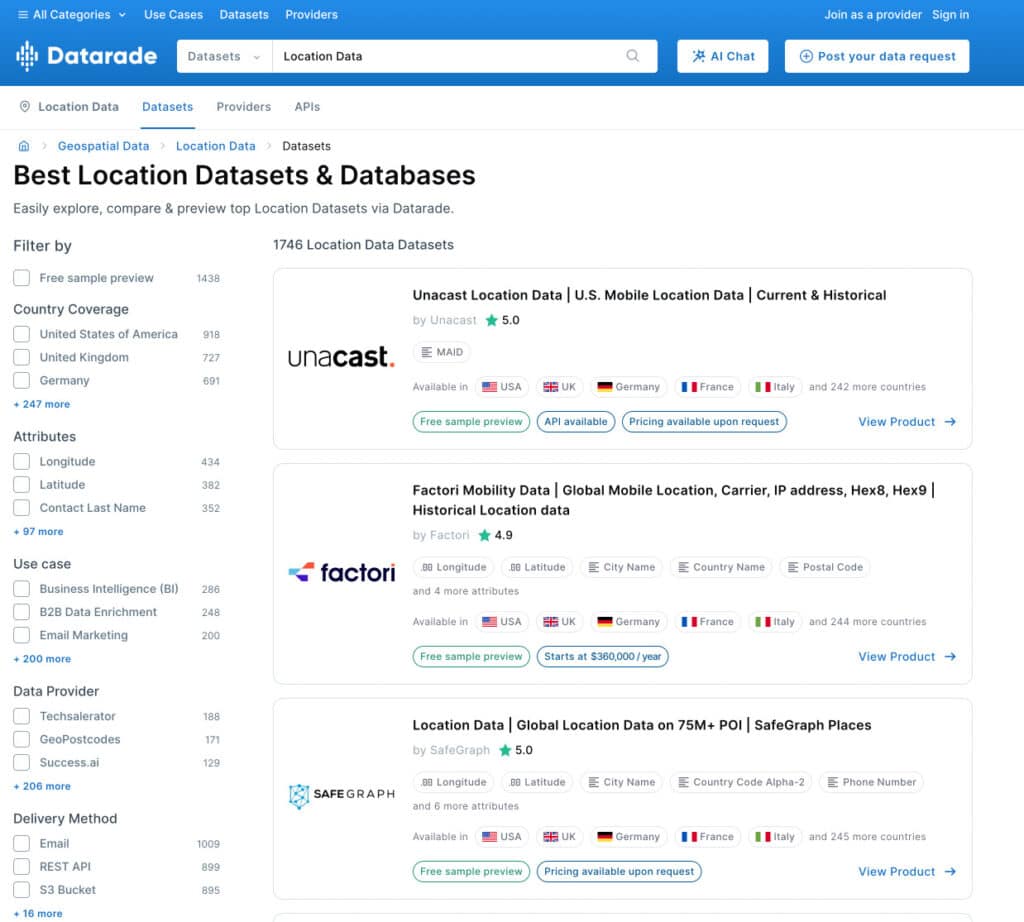Click Country Code Alpha-2 attribute chip

[741, 782]
